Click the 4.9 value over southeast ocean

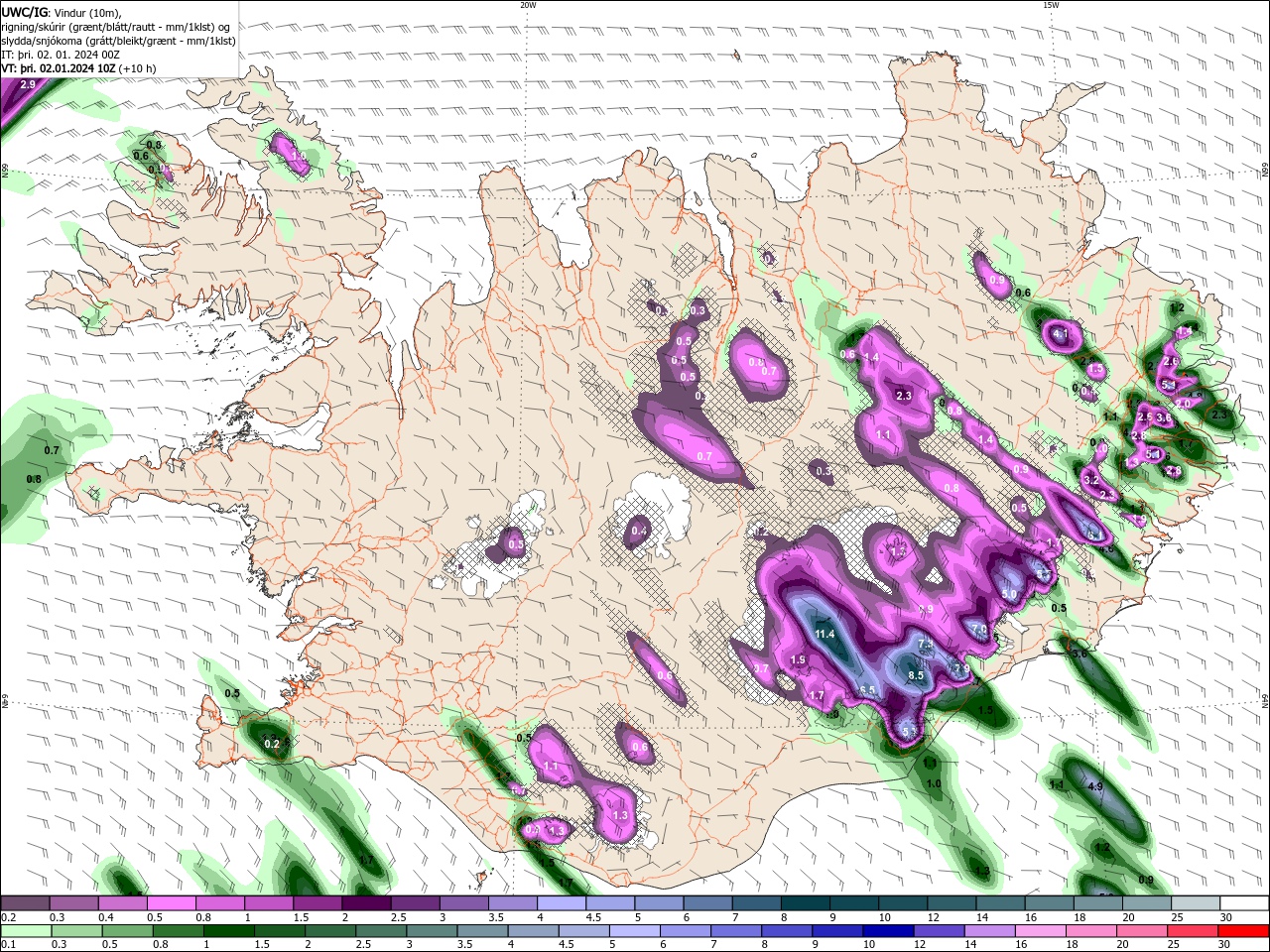click(x=1095, y=786)
